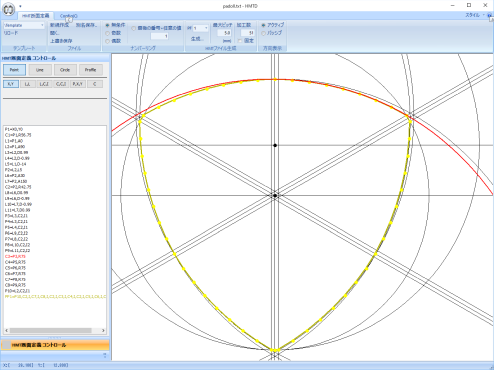Click the 最大ピッチ value field

tap(224, 33)
